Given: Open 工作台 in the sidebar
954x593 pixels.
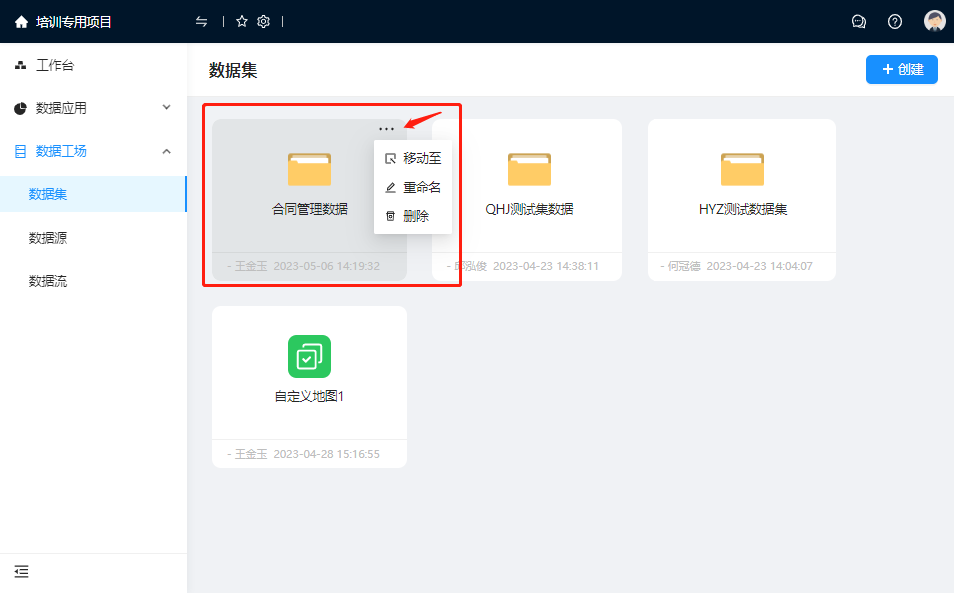Looking at the screenshot, I should tap(54, 65).
